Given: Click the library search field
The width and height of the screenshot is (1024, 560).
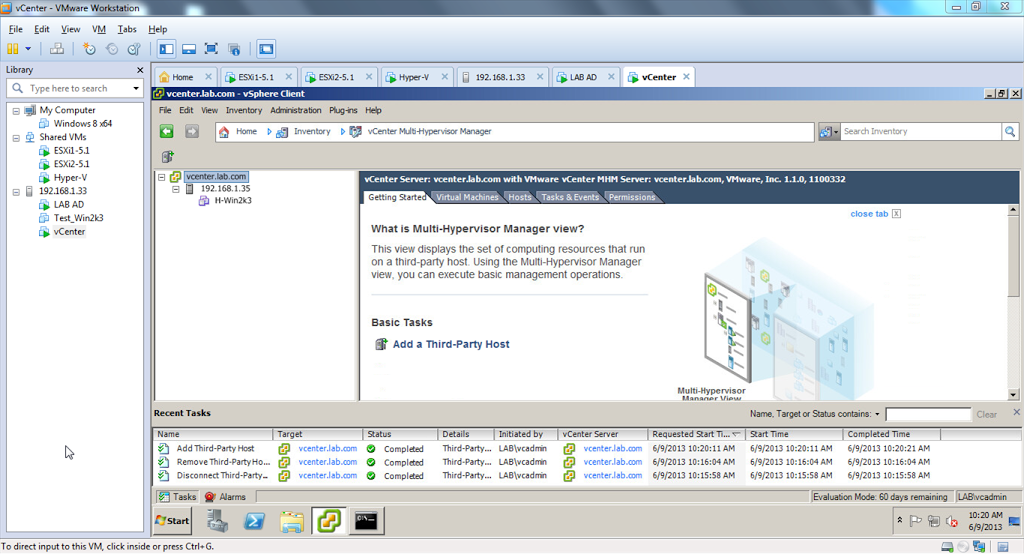Looking at the screenshot, I should (75, 88).
